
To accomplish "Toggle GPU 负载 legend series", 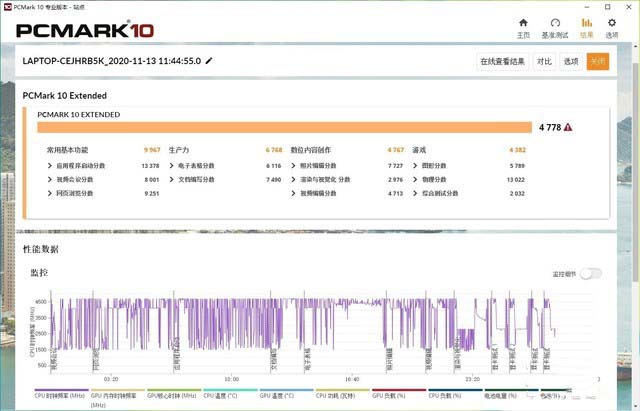I will click(x=399, y=393).
